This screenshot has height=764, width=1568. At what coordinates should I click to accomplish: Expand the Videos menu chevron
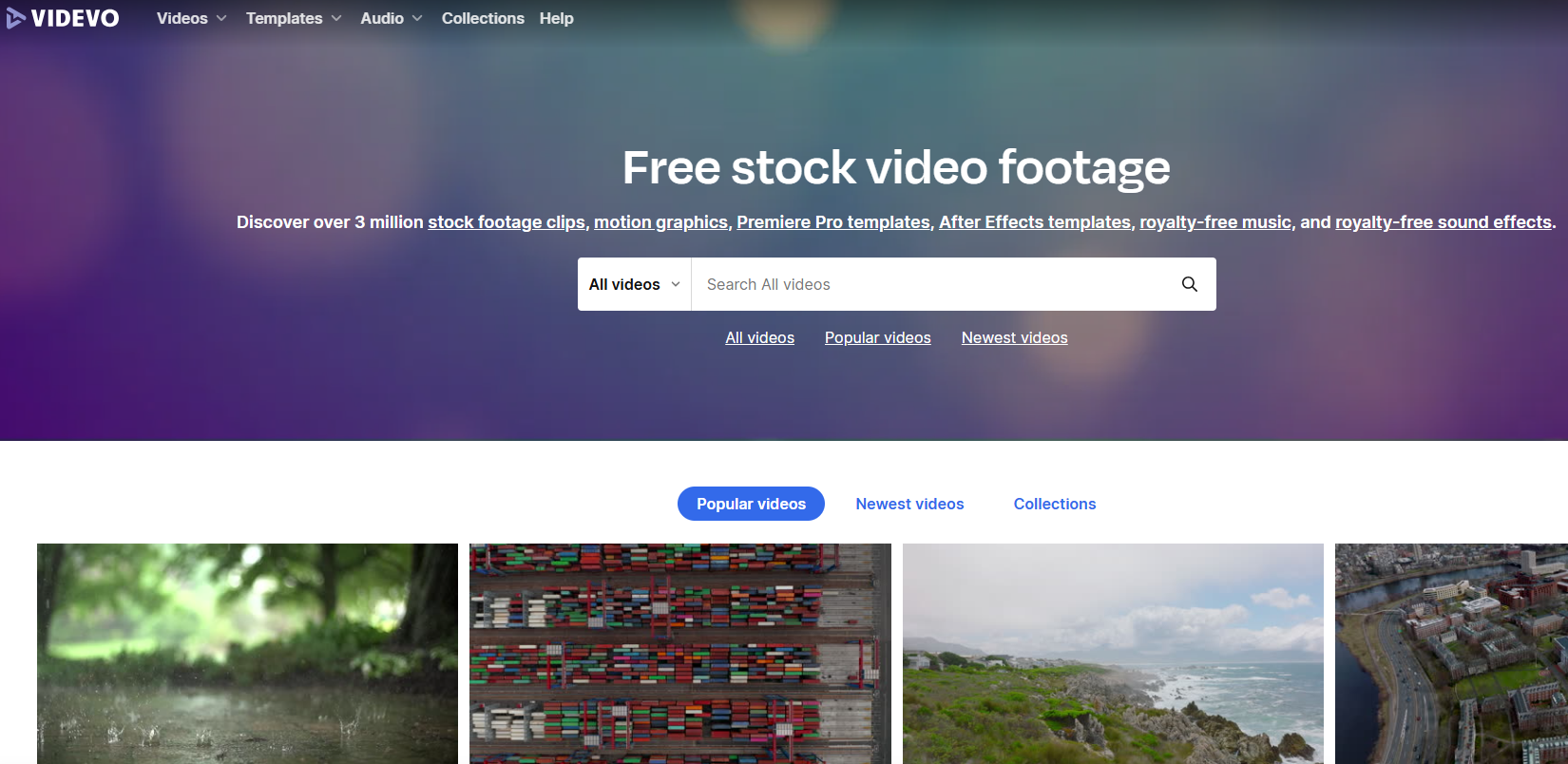(x=221, y=18)
